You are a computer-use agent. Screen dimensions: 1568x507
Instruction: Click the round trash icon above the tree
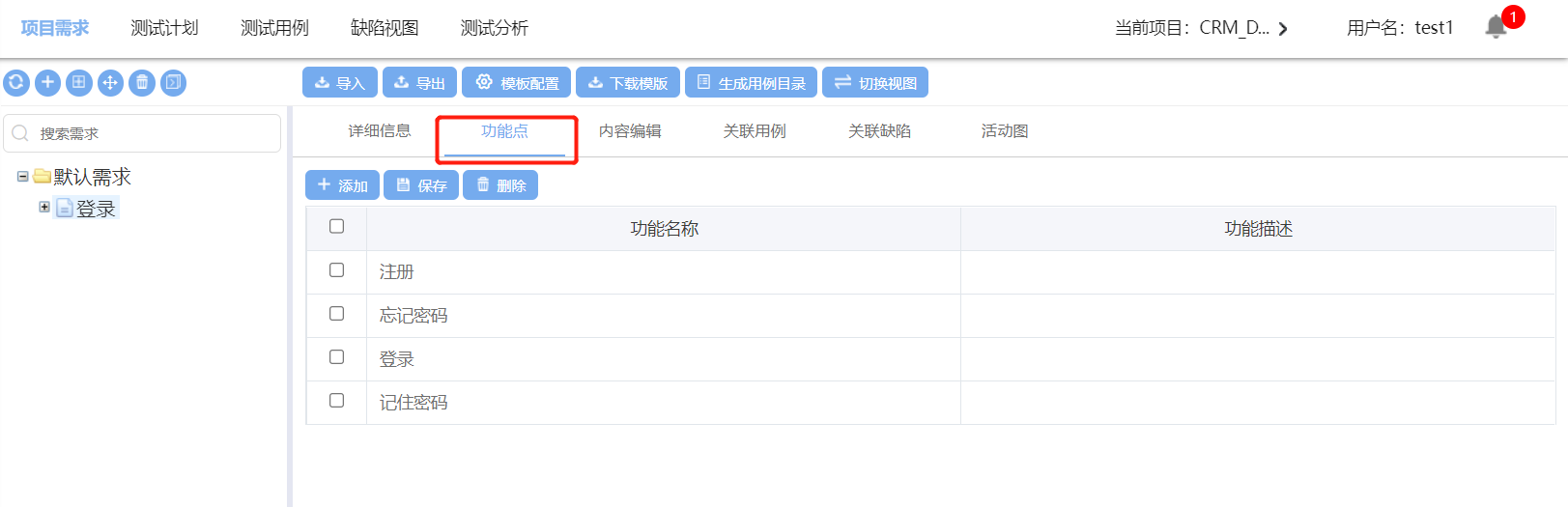click(142, 82)
